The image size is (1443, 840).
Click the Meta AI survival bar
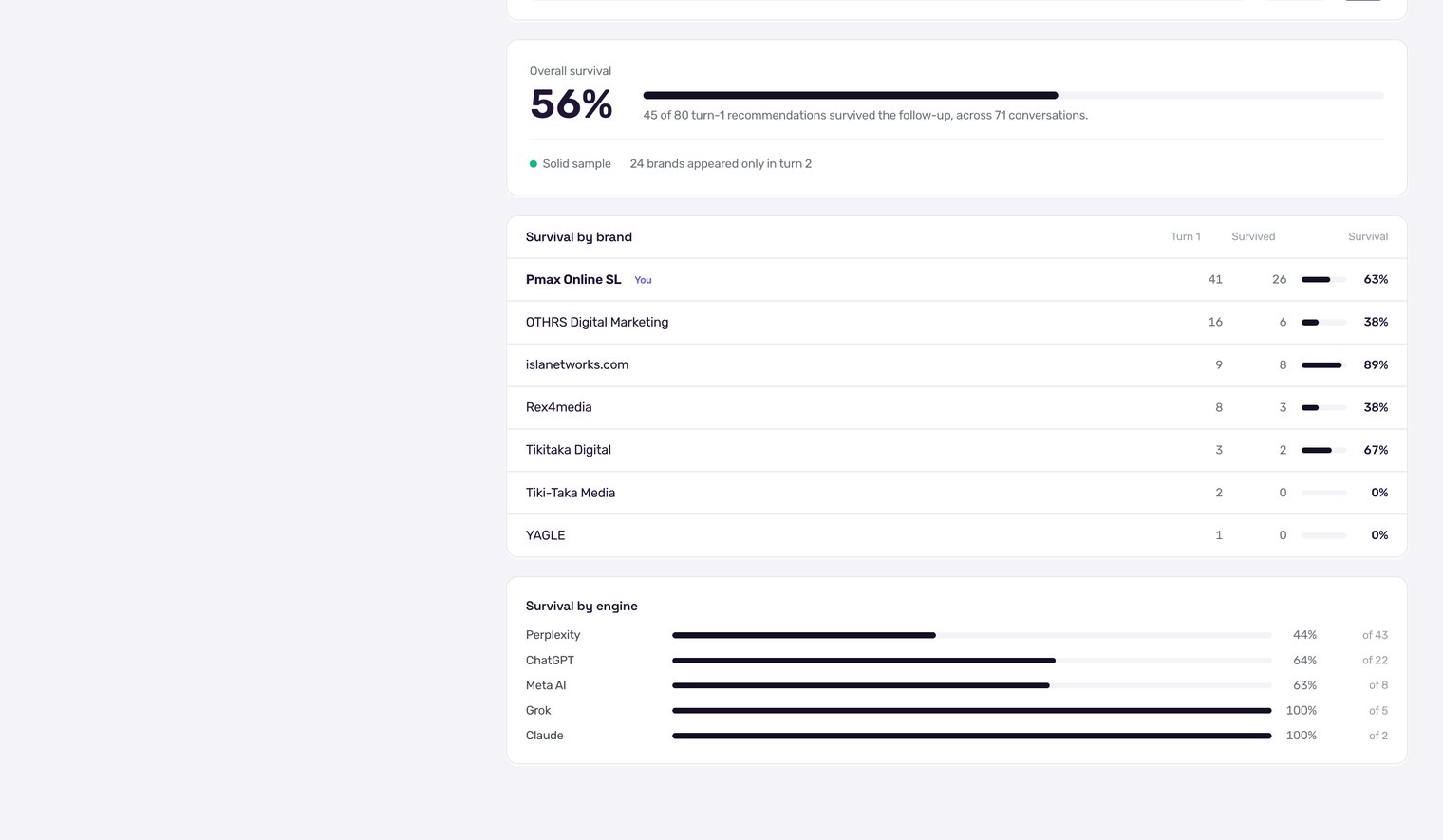coord(971,685)
